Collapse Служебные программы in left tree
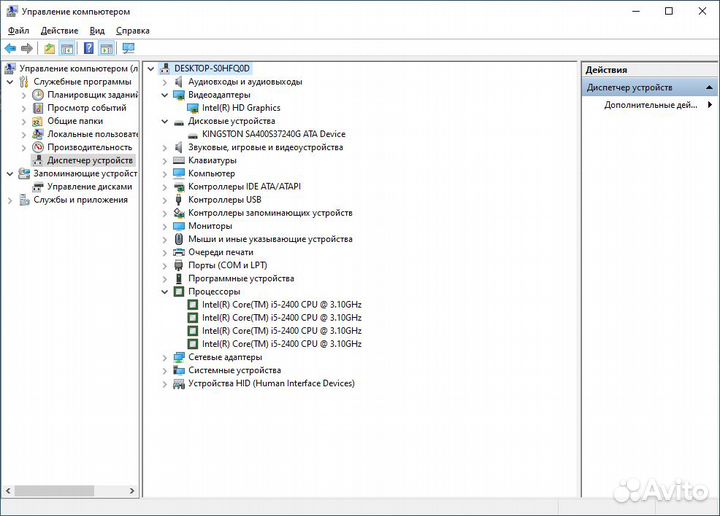The width and height of the screenshot is (720, 516). [10, 82]
